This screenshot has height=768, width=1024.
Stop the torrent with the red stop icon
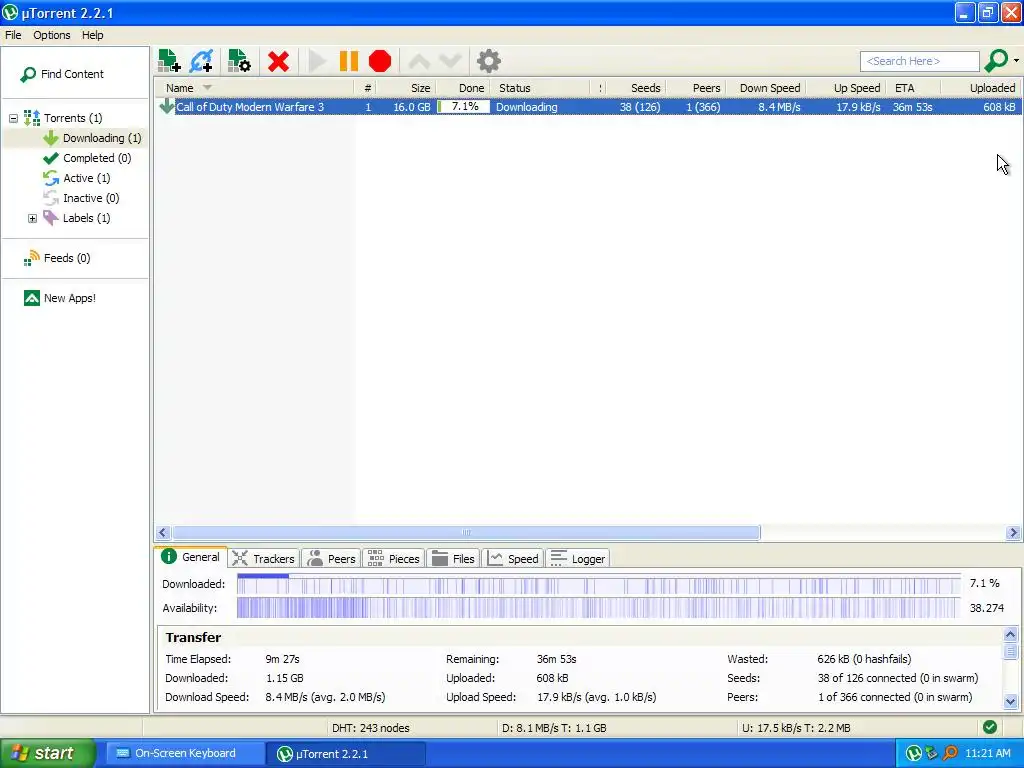pyautogui.click(x=380, y=61)
